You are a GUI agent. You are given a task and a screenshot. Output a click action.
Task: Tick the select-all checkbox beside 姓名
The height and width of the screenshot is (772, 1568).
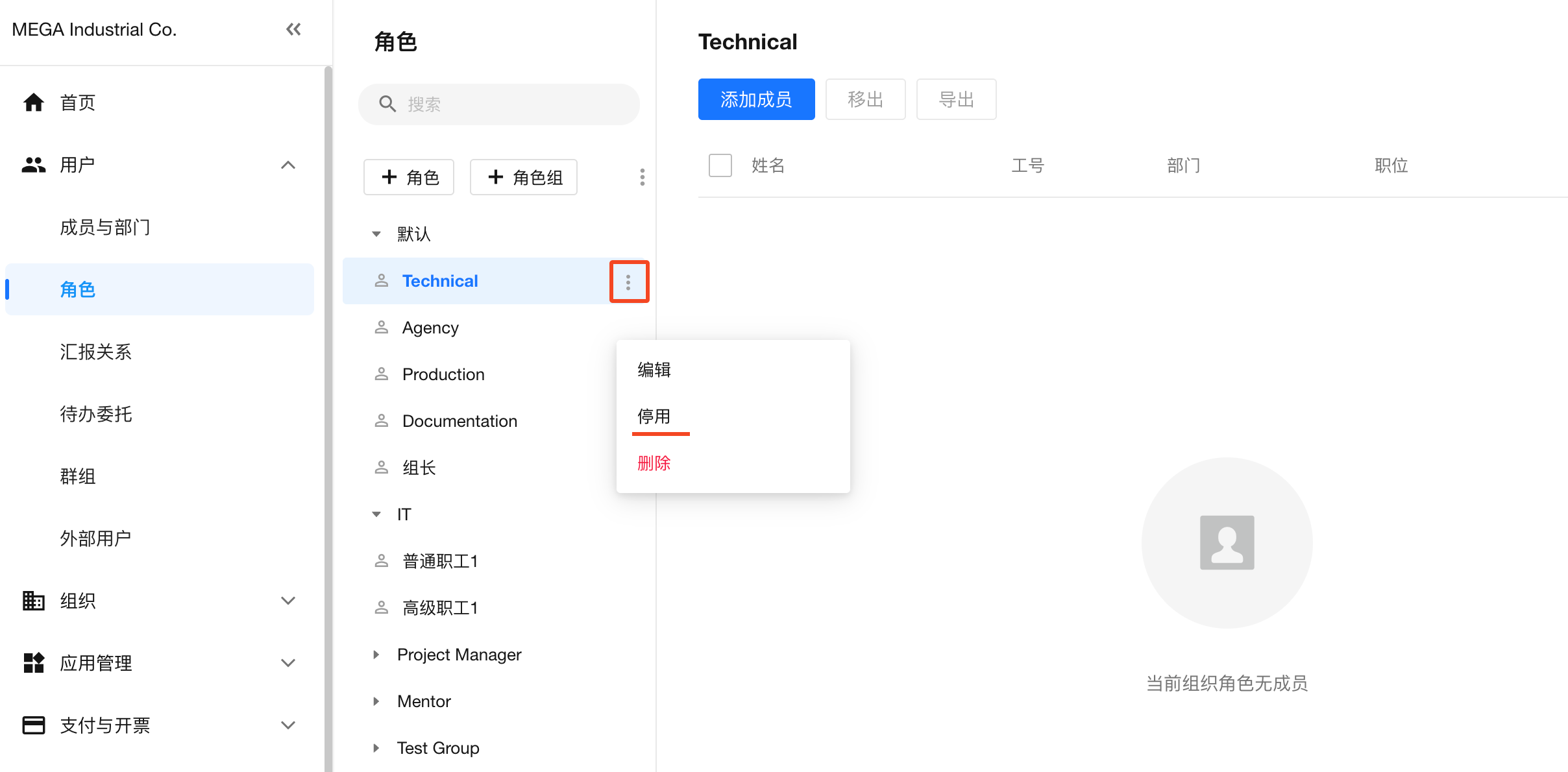coord(720,165)
